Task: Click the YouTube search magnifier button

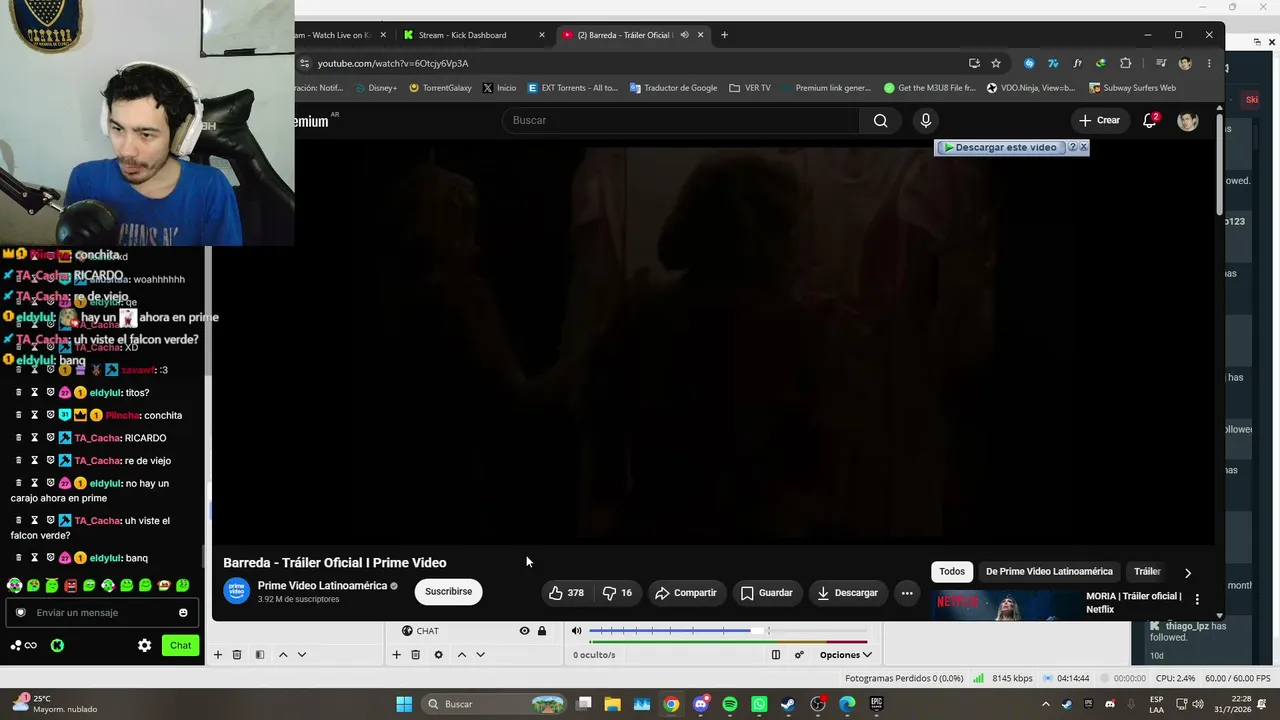Action: (x=880, y=121)
